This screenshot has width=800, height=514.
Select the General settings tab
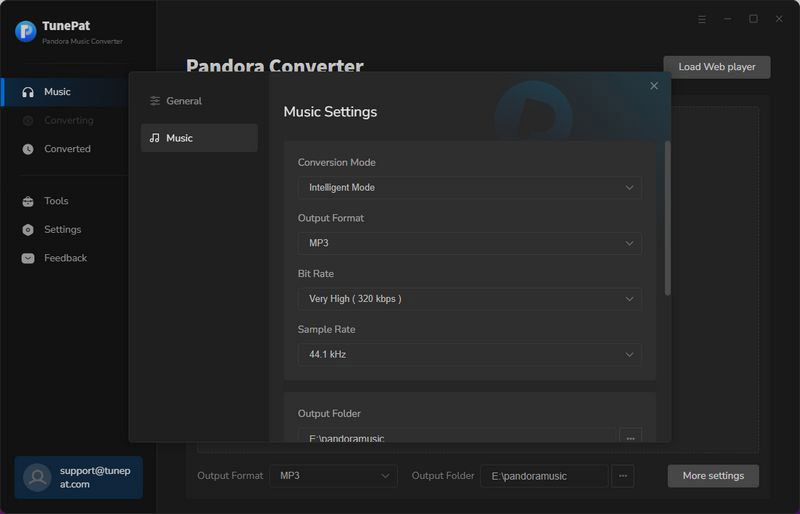pyautogui.click(x=199, y=101)
